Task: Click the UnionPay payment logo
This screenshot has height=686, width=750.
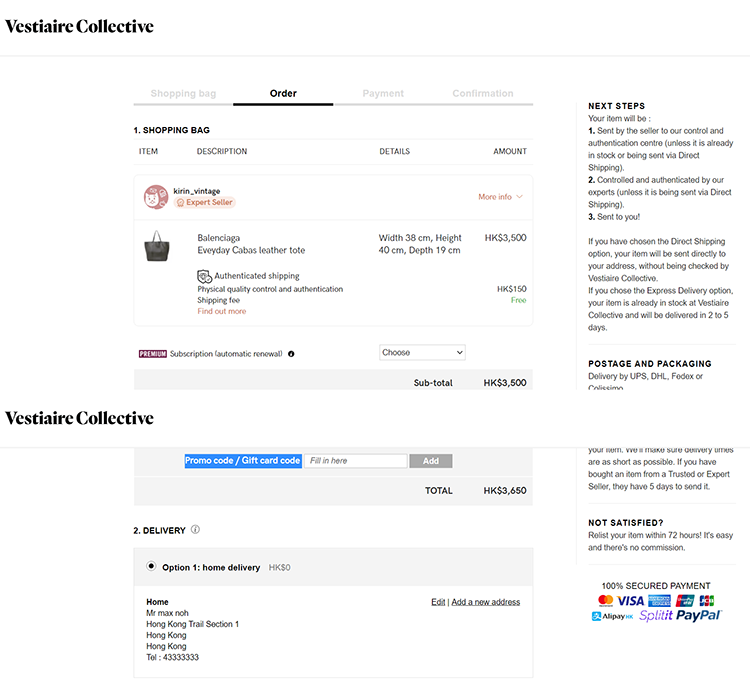Action: pyautogui.click(x=685, y=600)
